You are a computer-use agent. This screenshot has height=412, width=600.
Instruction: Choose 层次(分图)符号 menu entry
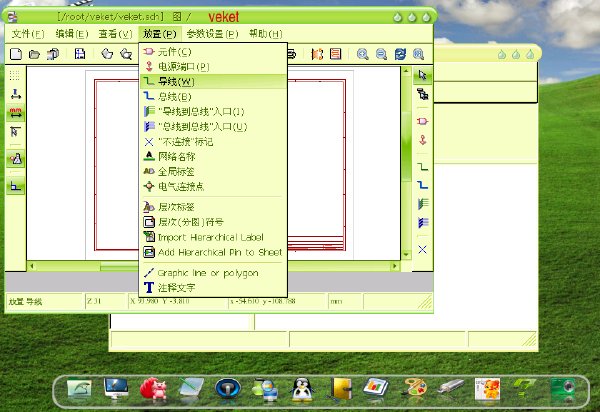coord(214,222)
